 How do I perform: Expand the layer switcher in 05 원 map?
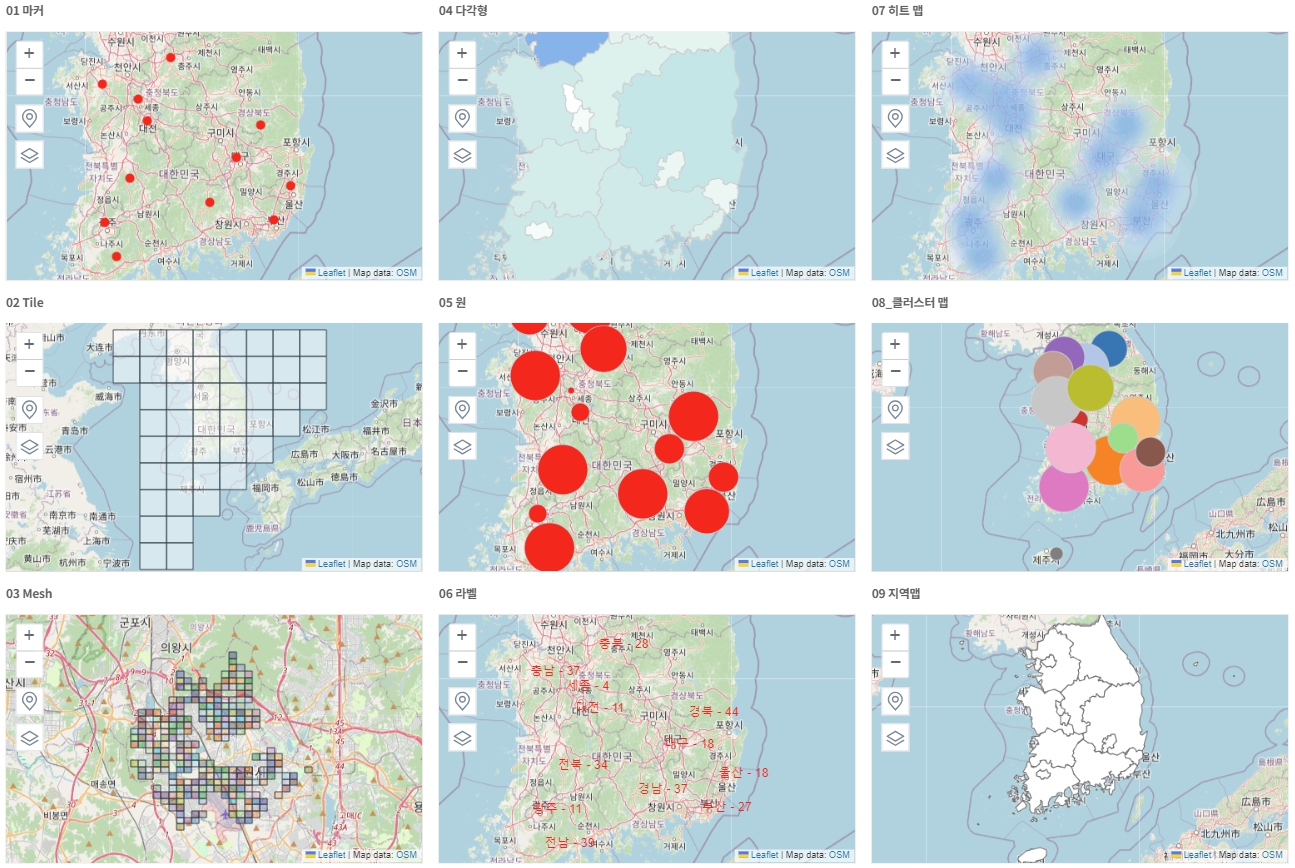pyautogui.click(x=462, y=446)
